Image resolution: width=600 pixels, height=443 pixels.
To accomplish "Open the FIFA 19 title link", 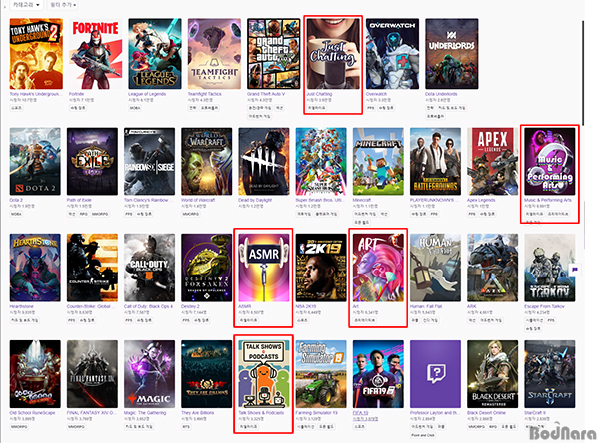I will (x=360, y=413).
